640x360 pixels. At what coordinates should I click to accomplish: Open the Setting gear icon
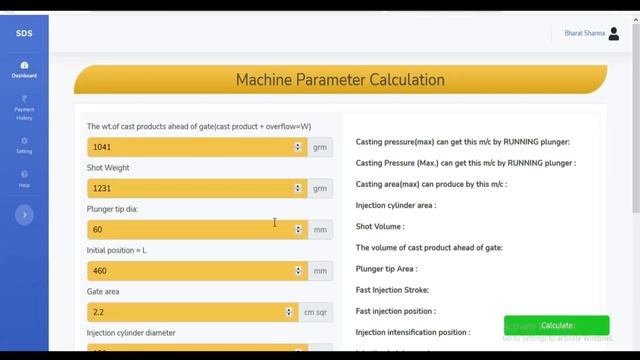pos(24,141)
